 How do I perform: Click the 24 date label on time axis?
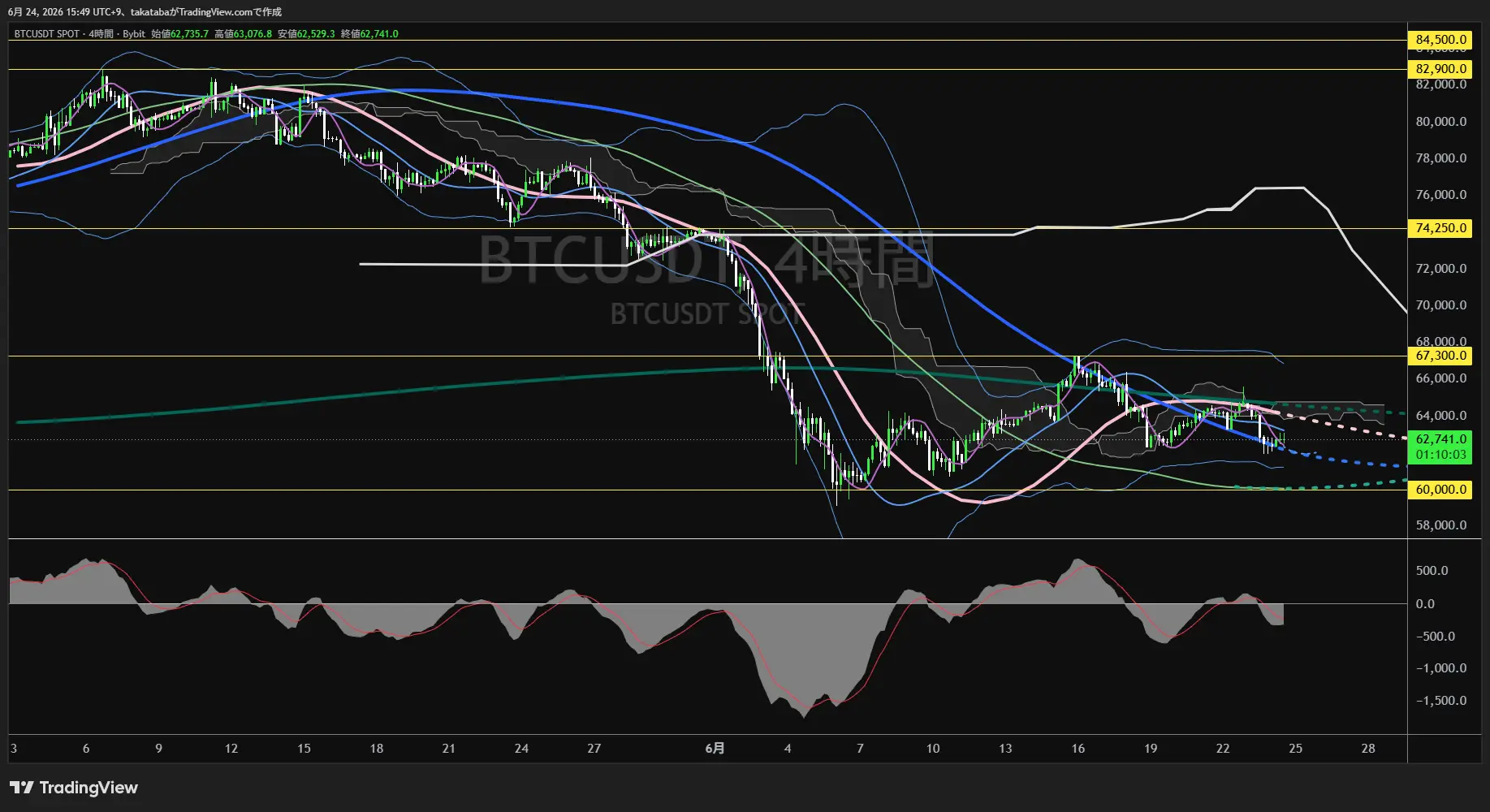(521, 749)
